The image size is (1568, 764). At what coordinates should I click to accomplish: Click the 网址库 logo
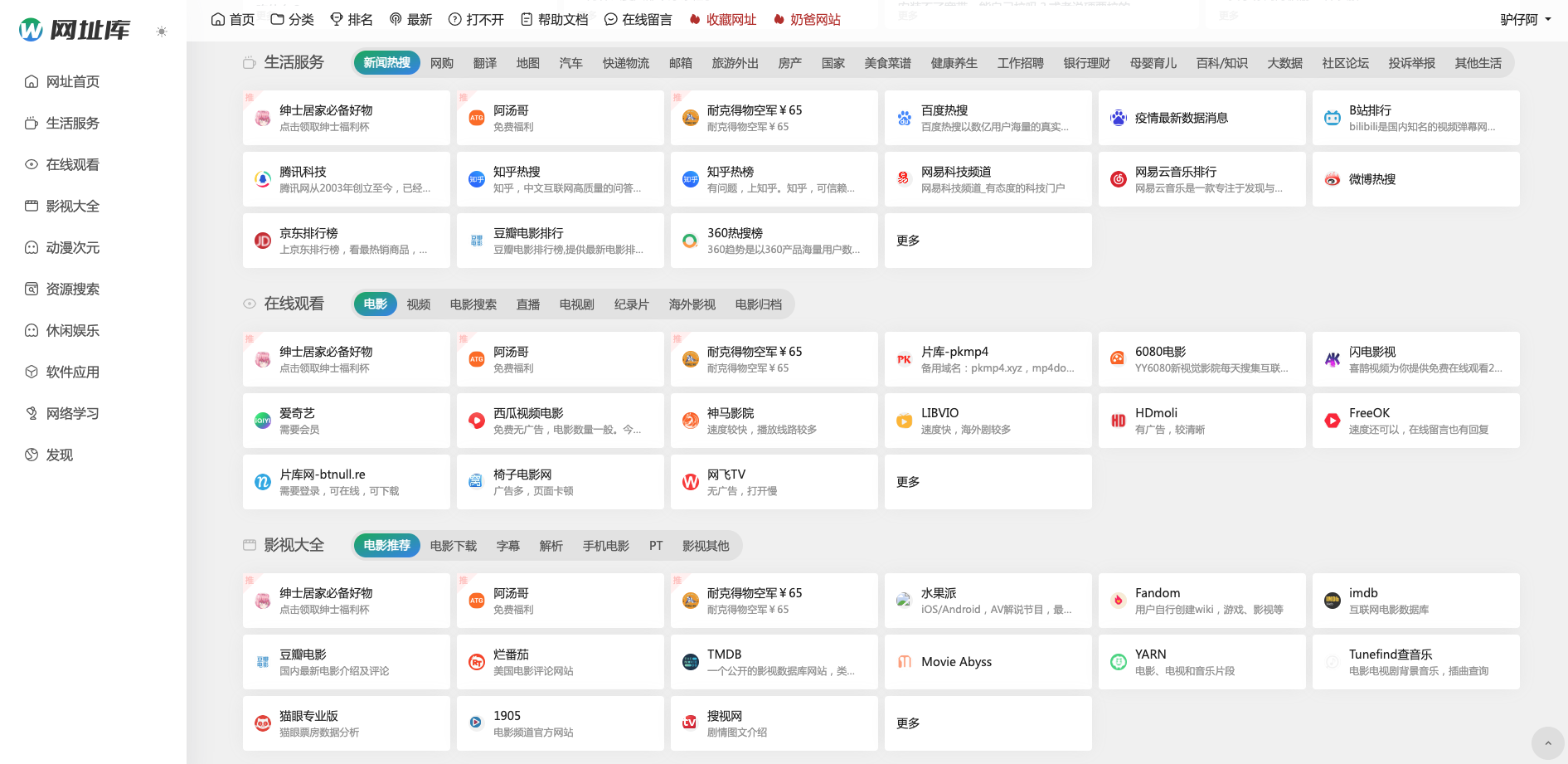(75, 30)
